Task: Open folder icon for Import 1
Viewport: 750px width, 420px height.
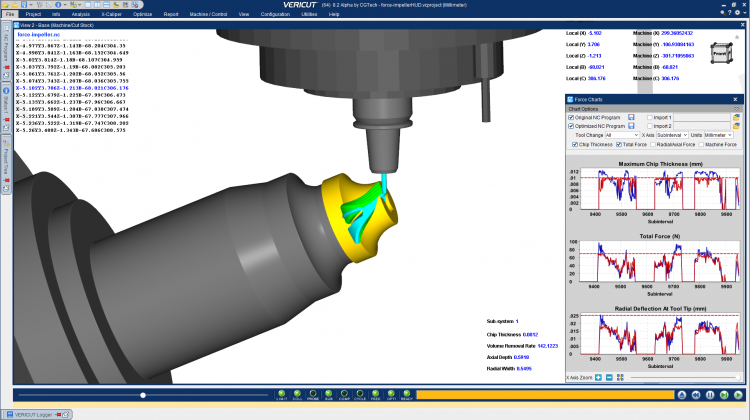Action: point(736,117)
